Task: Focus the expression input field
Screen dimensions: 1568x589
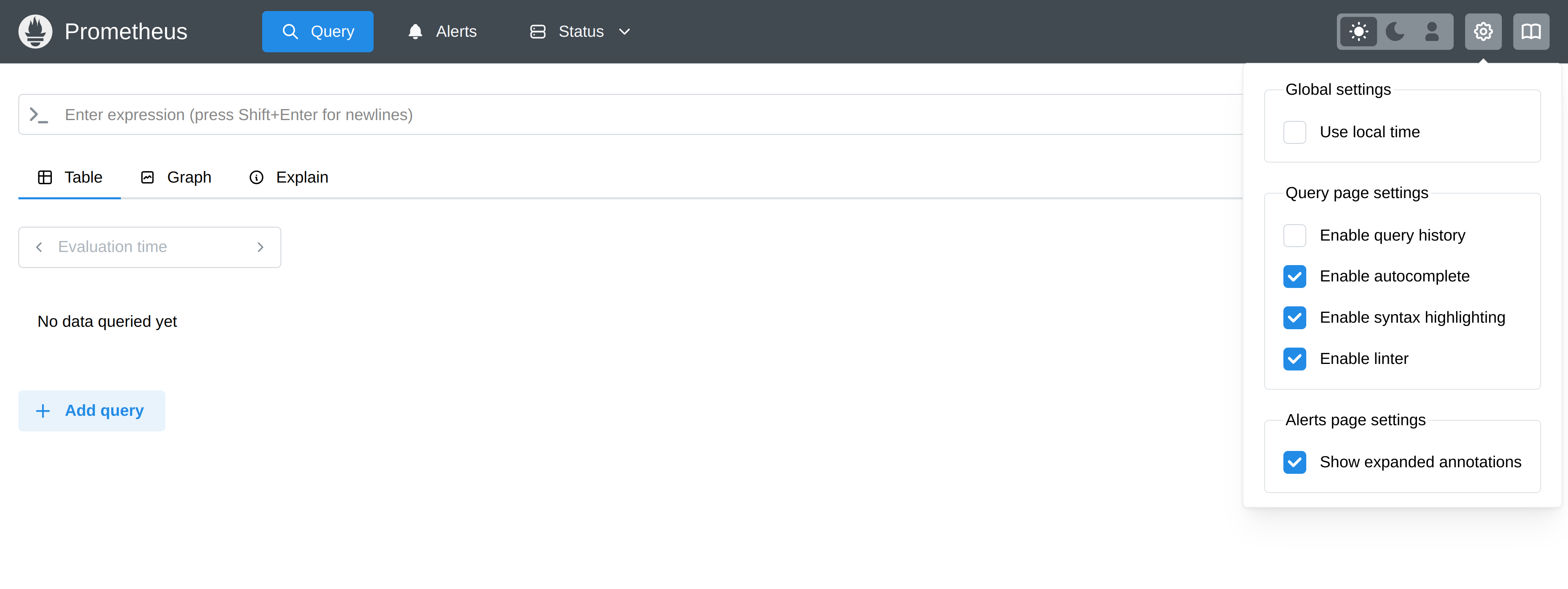Action: click(x=609, y=115)
